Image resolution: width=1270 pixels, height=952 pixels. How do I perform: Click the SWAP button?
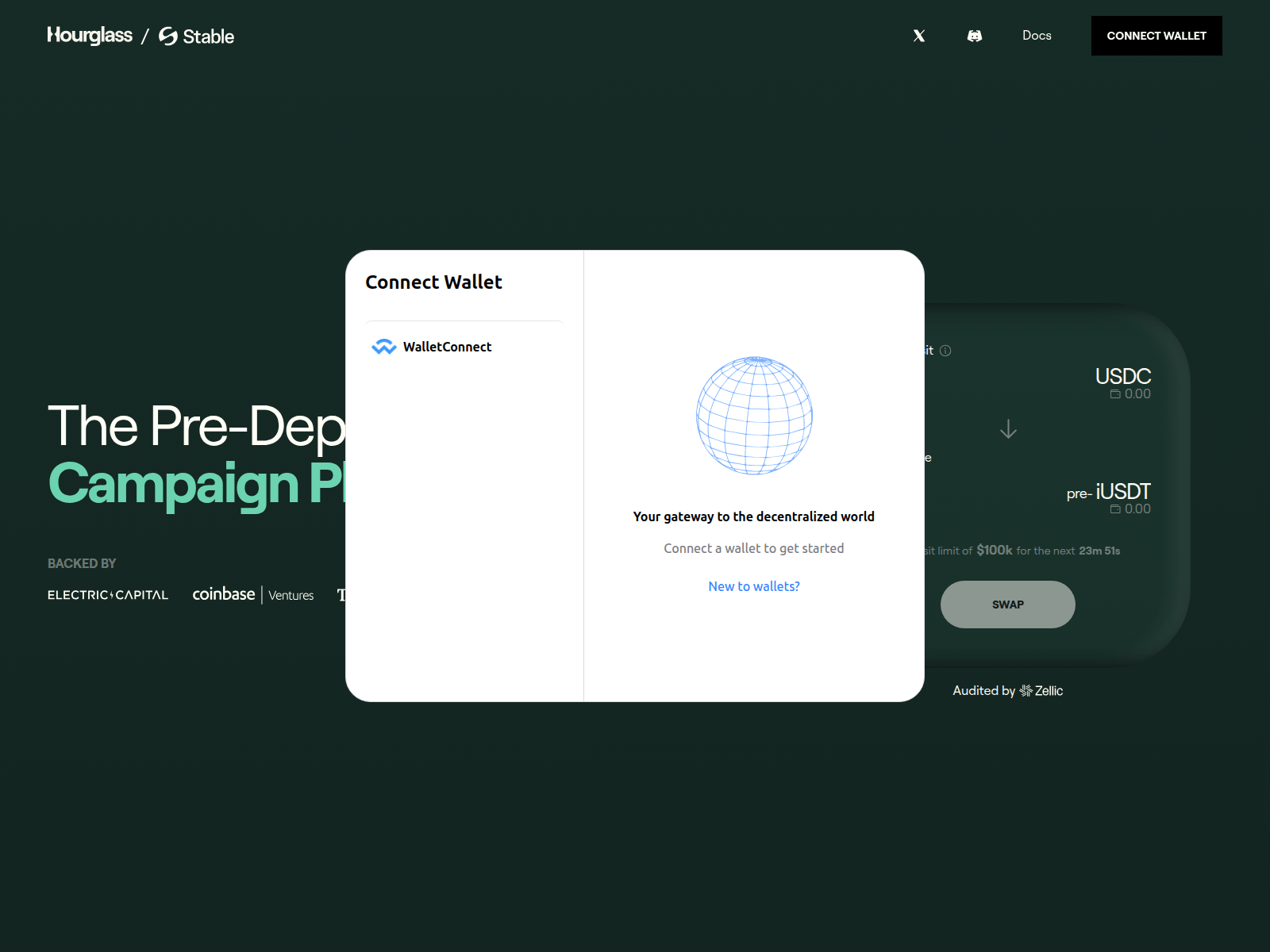1008,605
